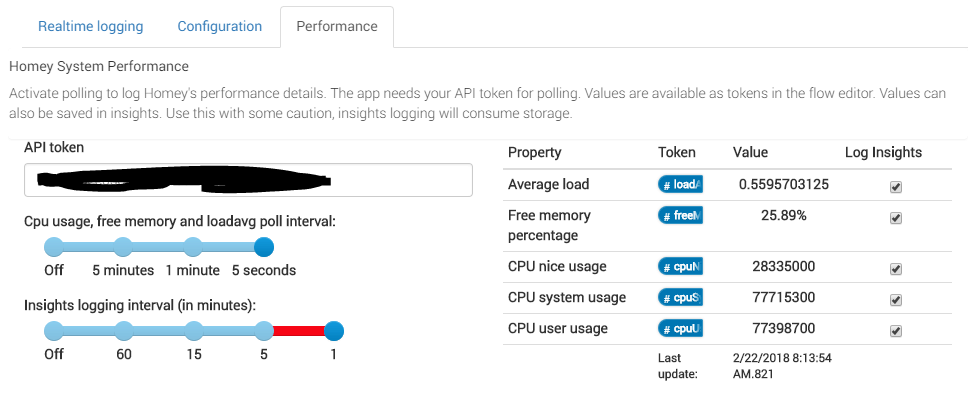Click inside the API token field
Screen dimensions: 976x414
pos(248,181)
